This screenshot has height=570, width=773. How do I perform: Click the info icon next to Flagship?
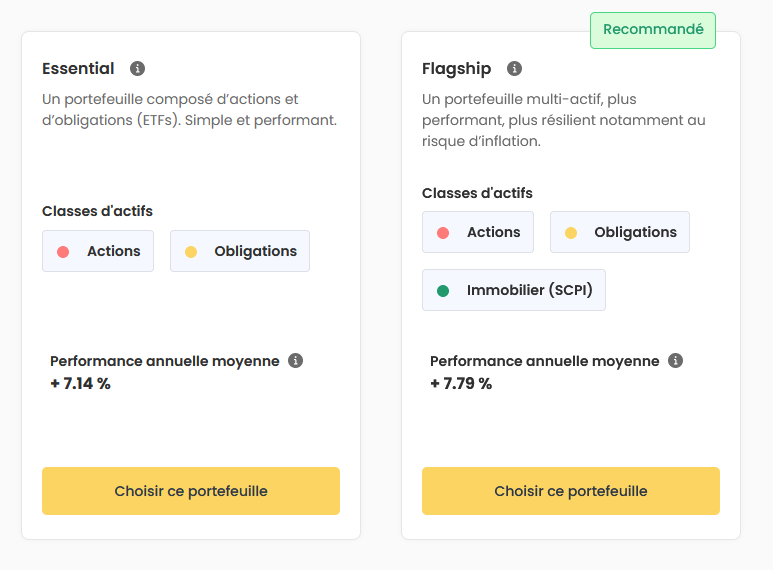click(514, 69)
